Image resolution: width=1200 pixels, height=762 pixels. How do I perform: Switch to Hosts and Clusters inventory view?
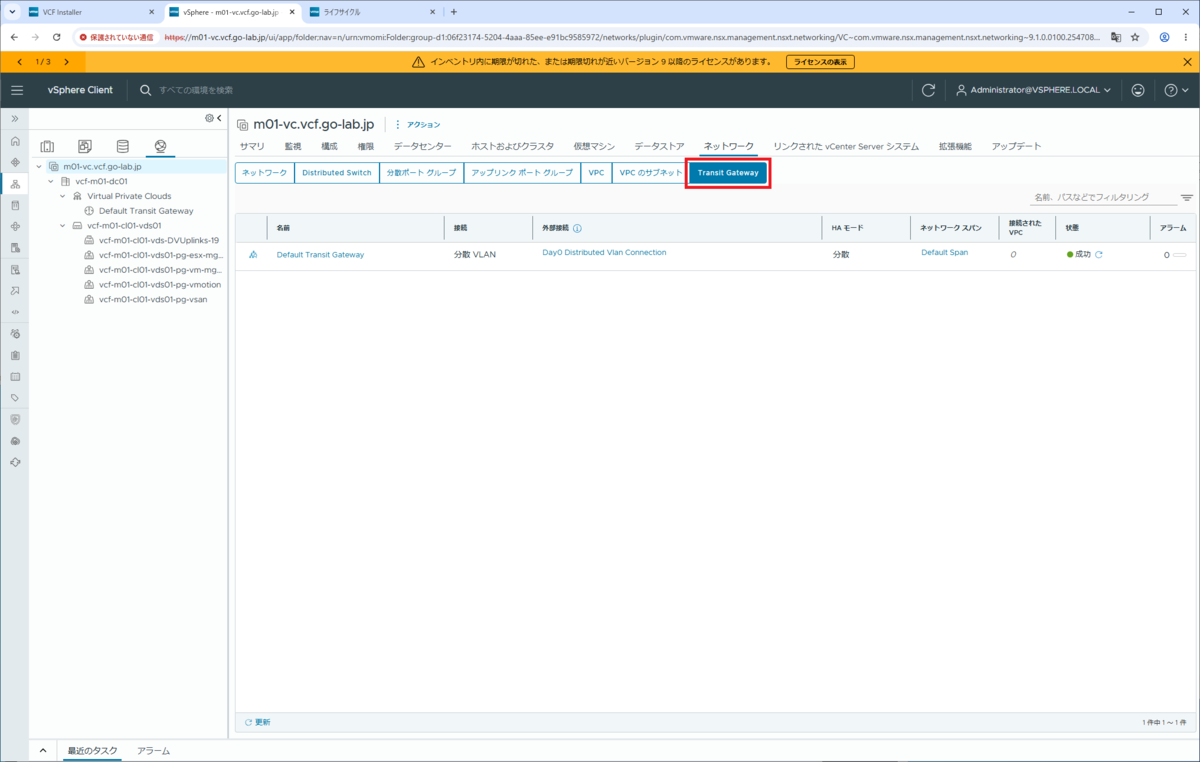pos(47,146)
